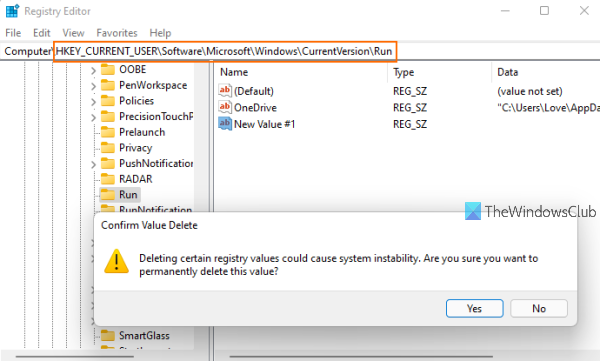Image resolution: width=600 pixels, height=361 pixels.
Task: Expand the PushNotifications key
Action: pos(93,164)
